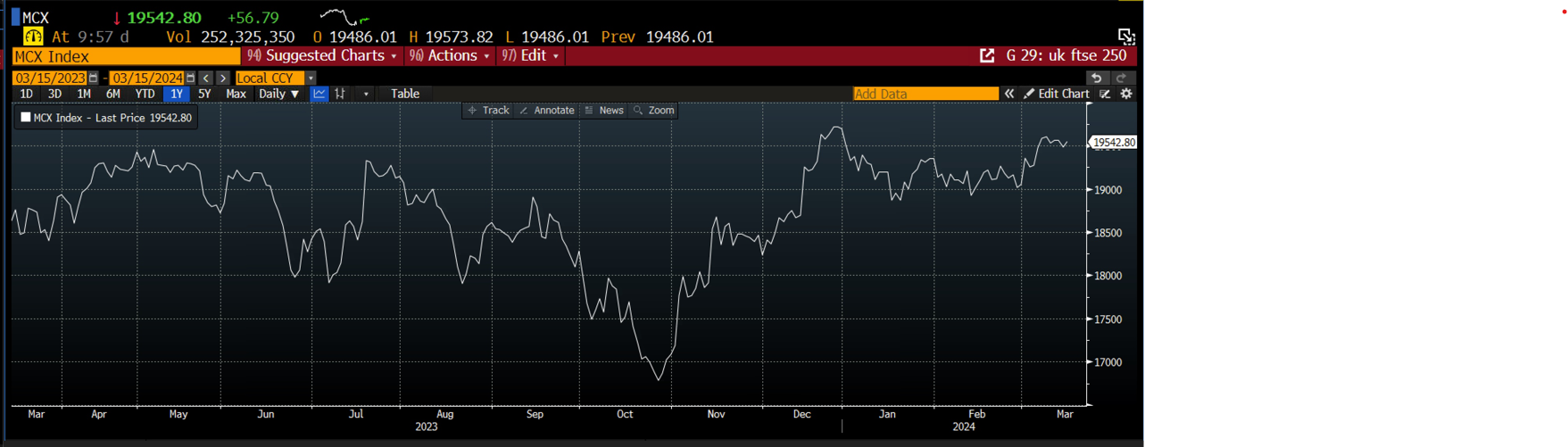Click the last price tag 19542.80 on axis
Screen dimensions: 1568x447
click(x=1113, y=143)
